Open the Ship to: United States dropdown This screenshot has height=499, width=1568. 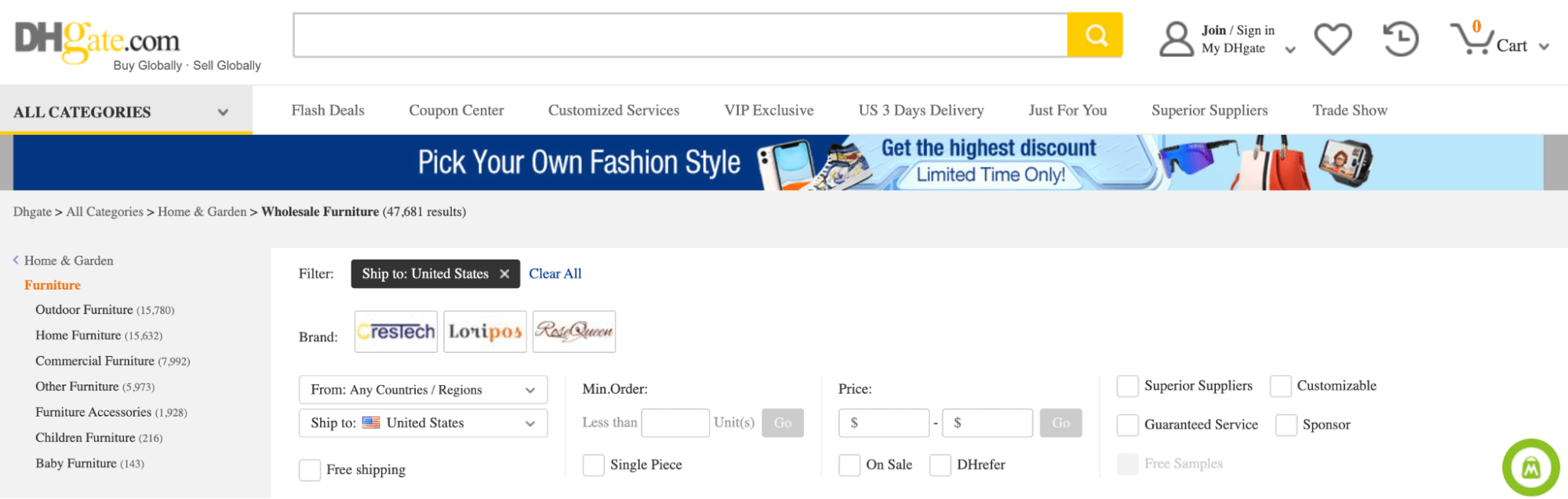pyautogui.click(x=422, y=423)
